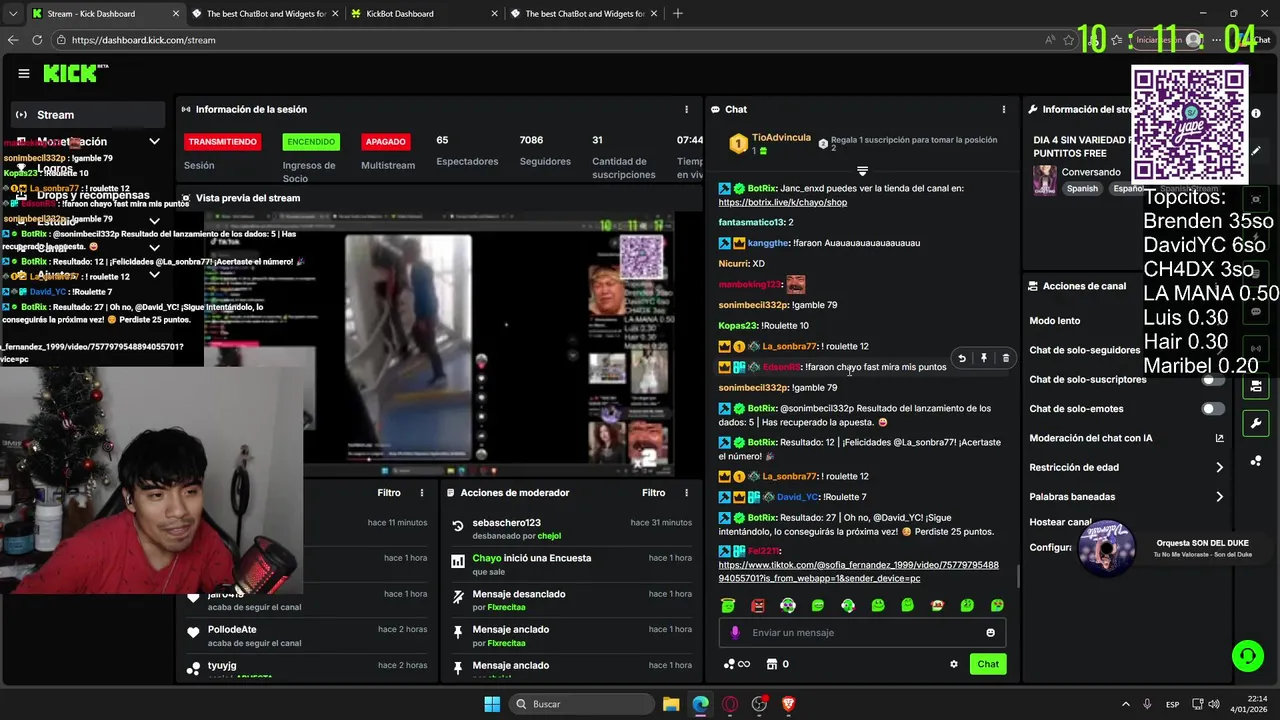Viewport: 1280px width, 720px height.
Task: Click the green Chat send button
Action: (x=988, y=664)
